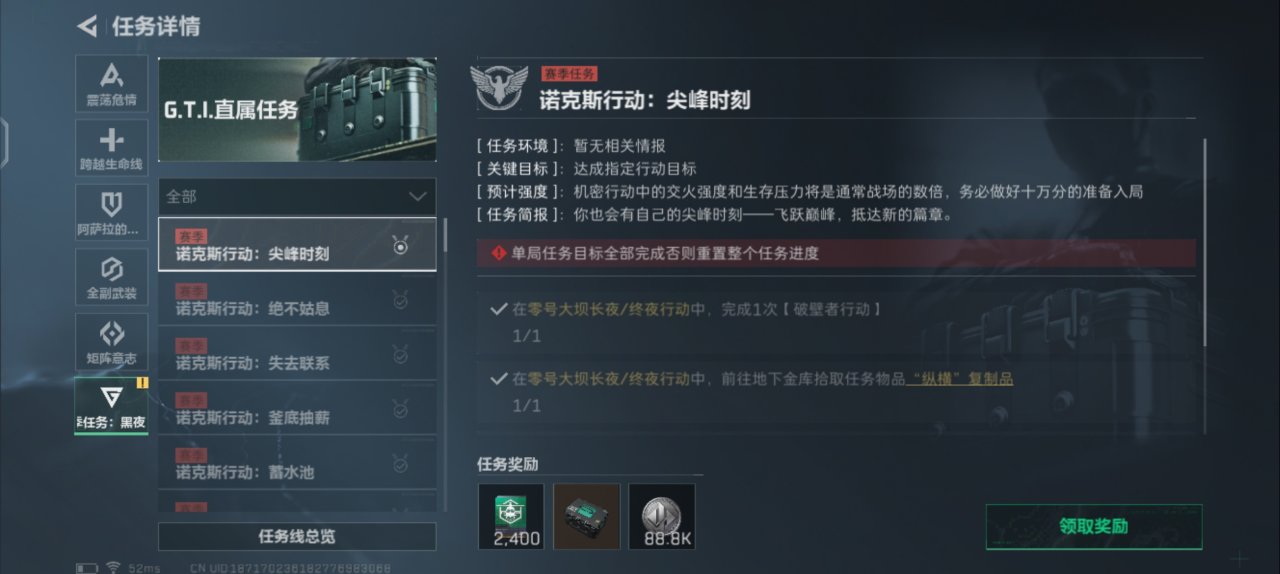Click the completed check mark on 绝不姑息
This screenshot has height=574, width=1280.
[x=401, y=300]
